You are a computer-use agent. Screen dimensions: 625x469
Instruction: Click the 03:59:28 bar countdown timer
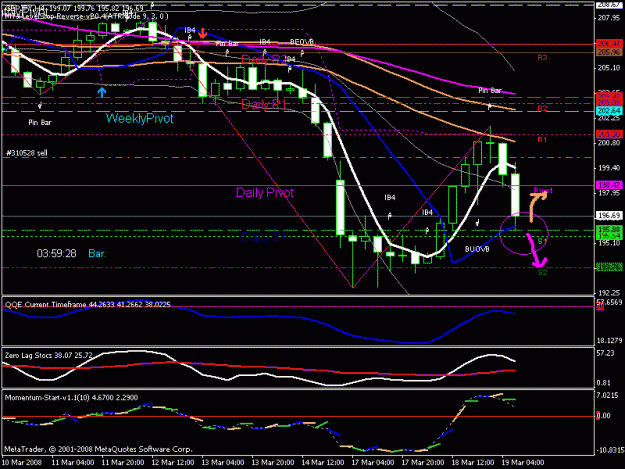56,253
